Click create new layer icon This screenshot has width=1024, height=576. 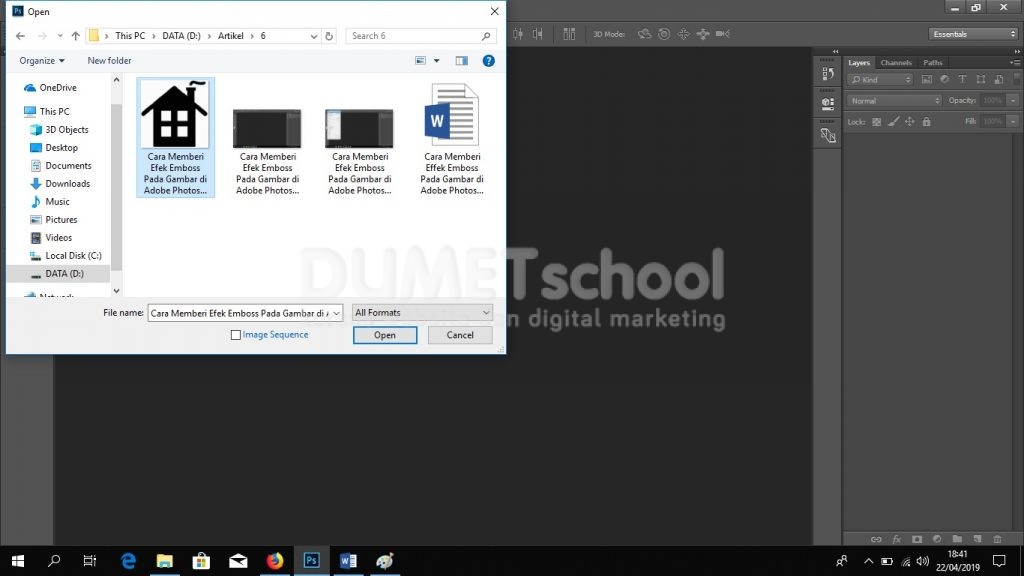pyautogui.click(x=977, y=539)
